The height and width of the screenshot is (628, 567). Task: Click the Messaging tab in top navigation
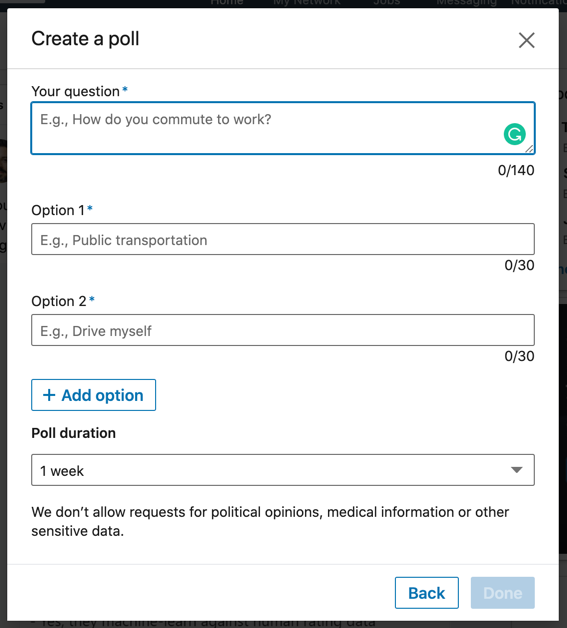pyautogui.click(x=466, y=3)
